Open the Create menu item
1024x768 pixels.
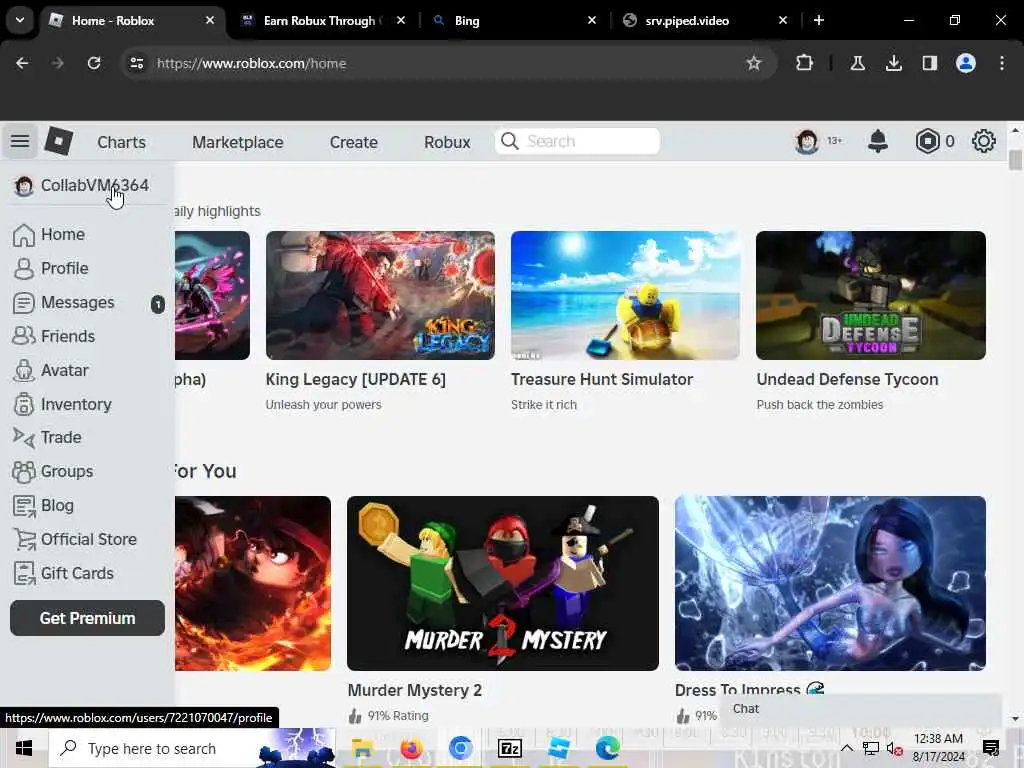click(353, 142)
